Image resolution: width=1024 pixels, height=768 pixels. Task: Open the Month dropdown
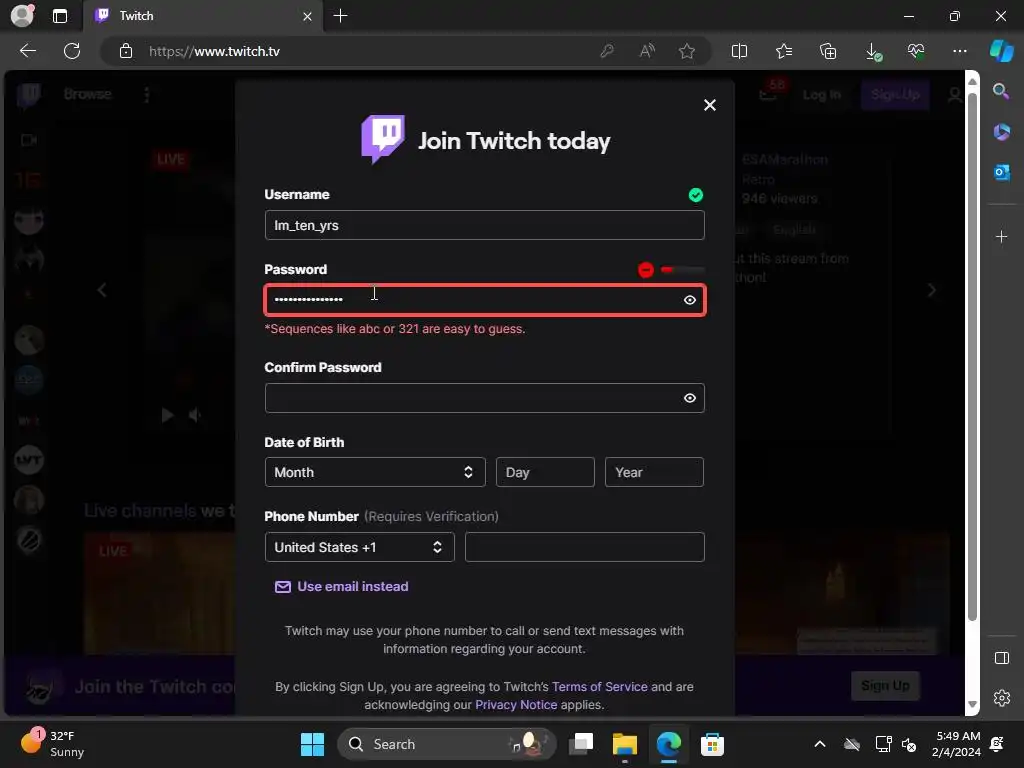(x=375, y=472)
